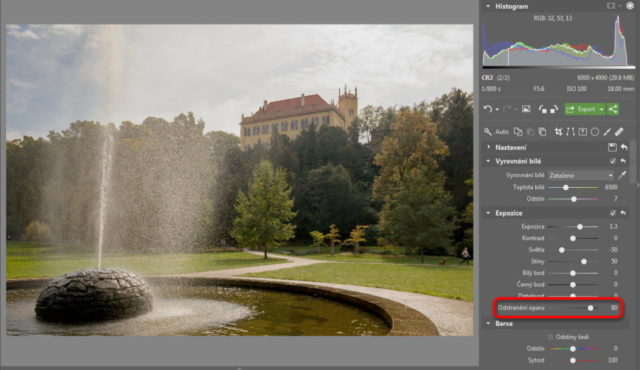Adjust the Sytost slider
Screen dimensions: 640x370
pyautogui.click(x=573, y=360)
